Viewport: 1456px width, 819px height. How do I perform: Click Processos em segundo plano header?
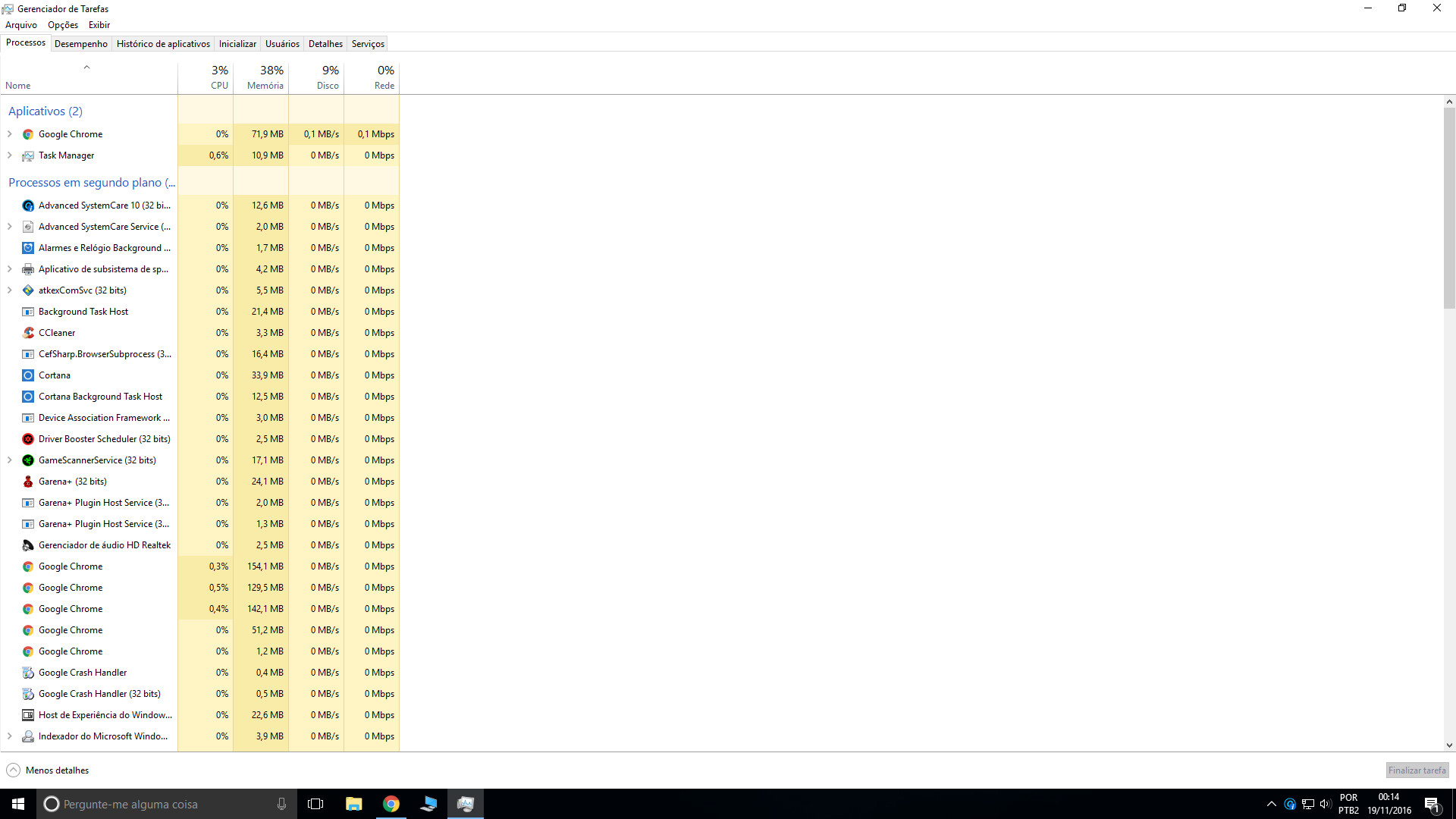(x=92, y=183)
